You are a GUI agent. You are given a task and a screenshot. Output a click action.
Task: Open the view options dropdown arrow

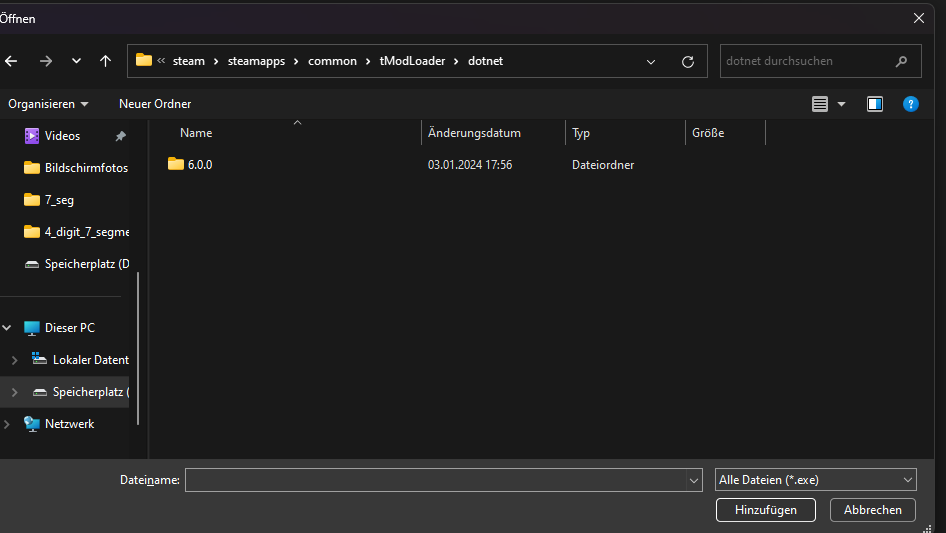(x=841, y=104)
